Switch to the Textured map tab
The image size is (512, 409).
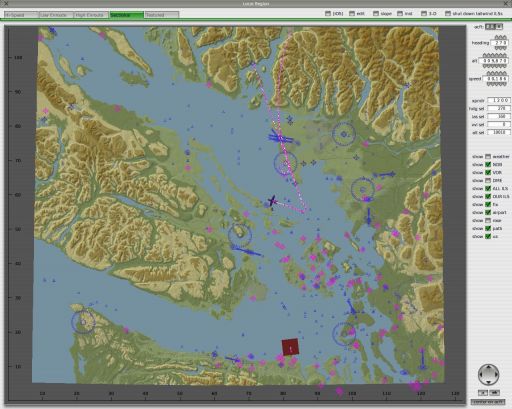tap(162, 15)
